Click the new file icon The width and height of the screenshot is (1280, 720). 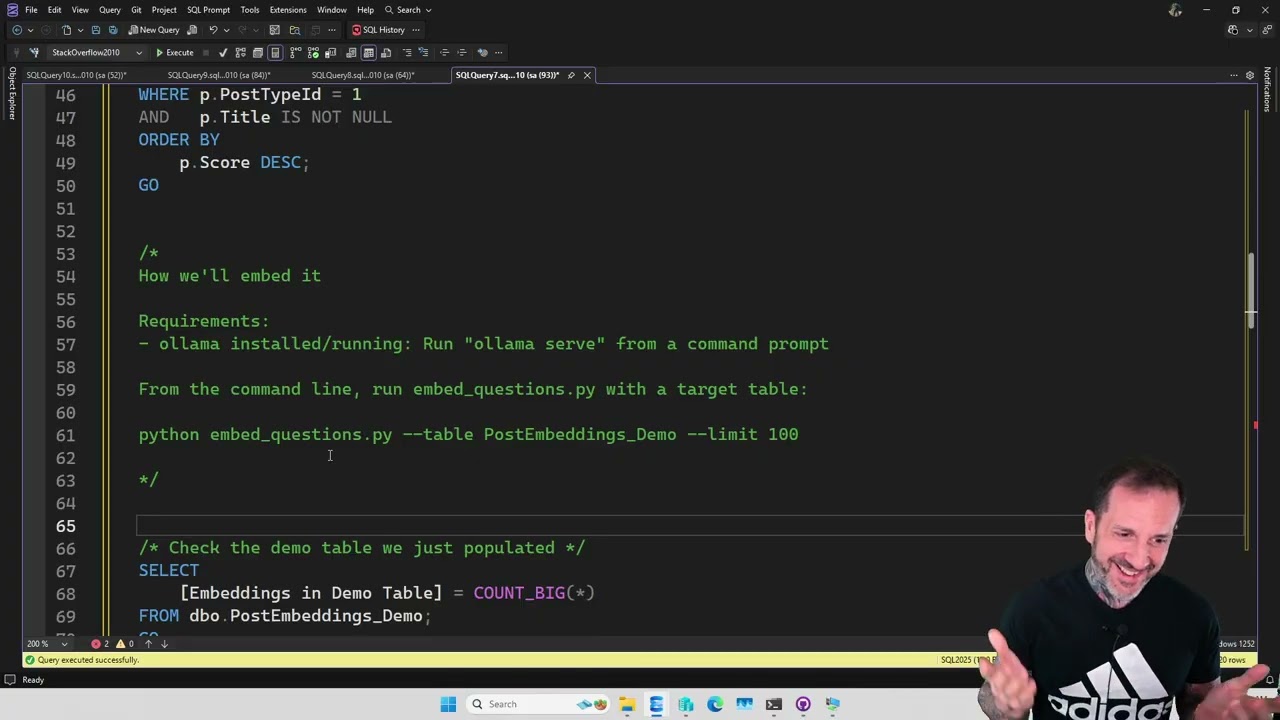[x=67, y=30]
